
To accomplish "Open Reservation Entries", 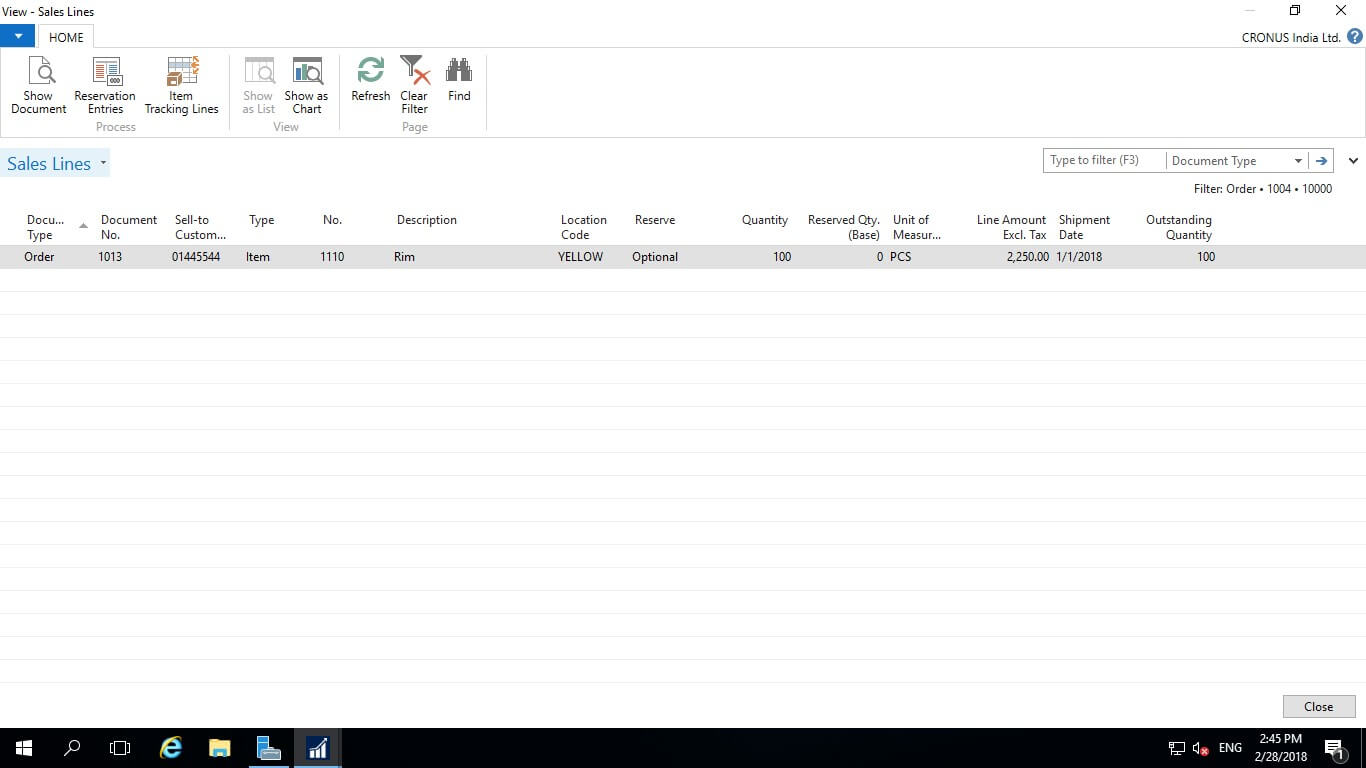I will (x=105, y=85).
